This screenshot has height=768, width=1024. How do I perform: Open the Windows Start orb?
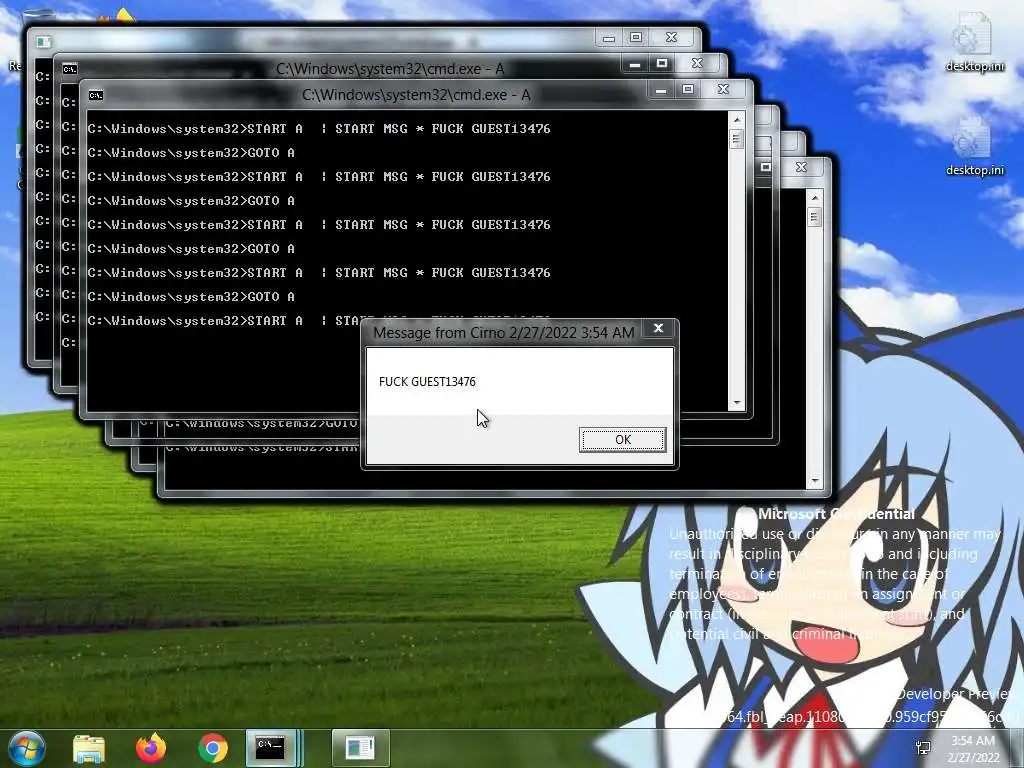coord(27,748)
